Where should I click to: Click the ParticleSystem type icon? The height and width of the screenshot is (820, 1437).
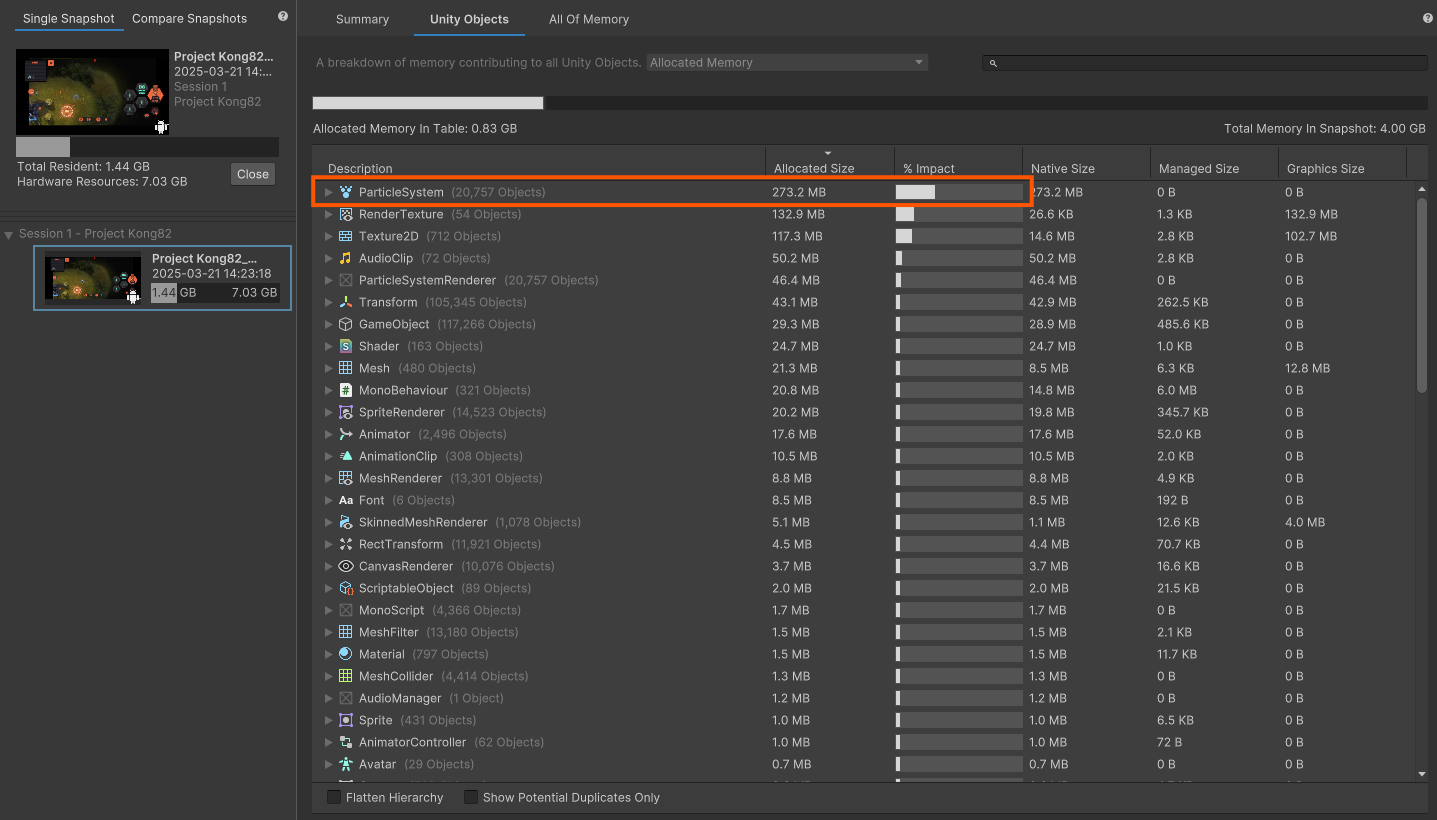[x=346, y=192]
